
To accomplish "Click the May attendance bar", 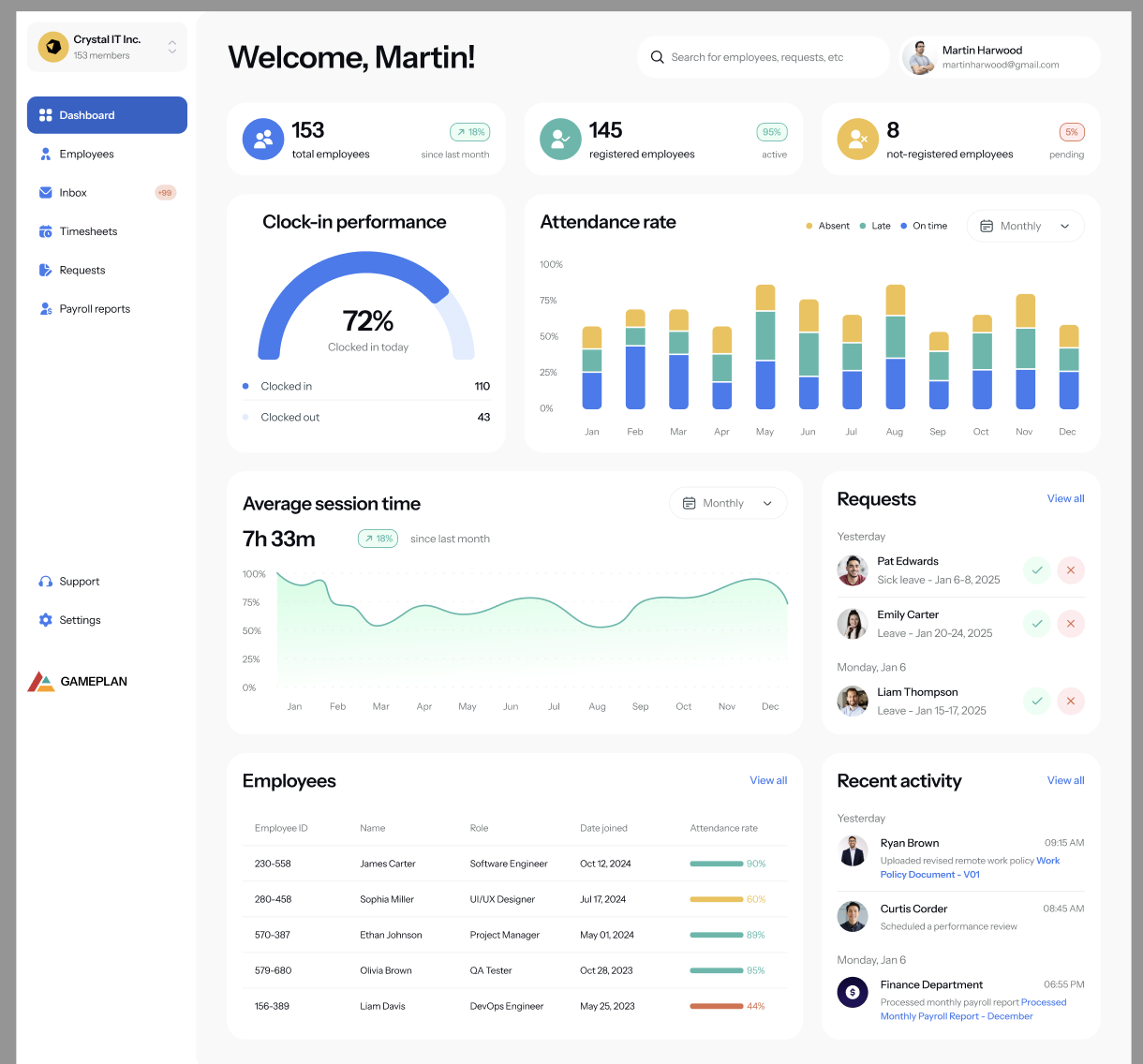I will 765,347.
